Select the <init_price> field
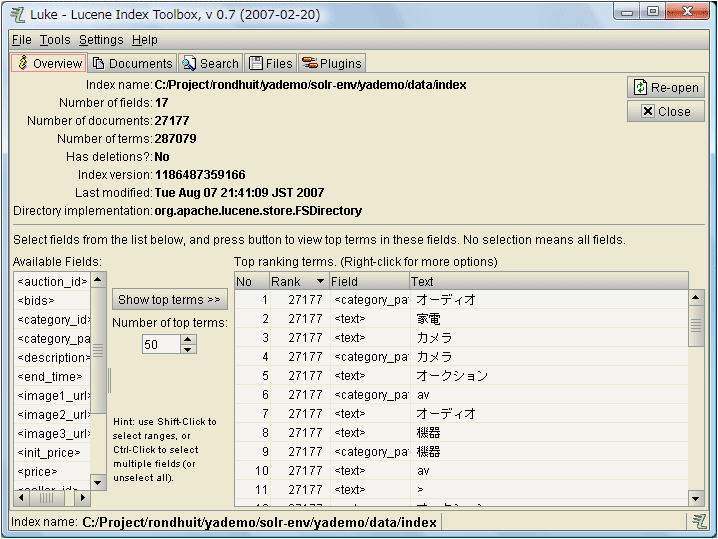This screenshot has height=539, width=718. point(52,452)
